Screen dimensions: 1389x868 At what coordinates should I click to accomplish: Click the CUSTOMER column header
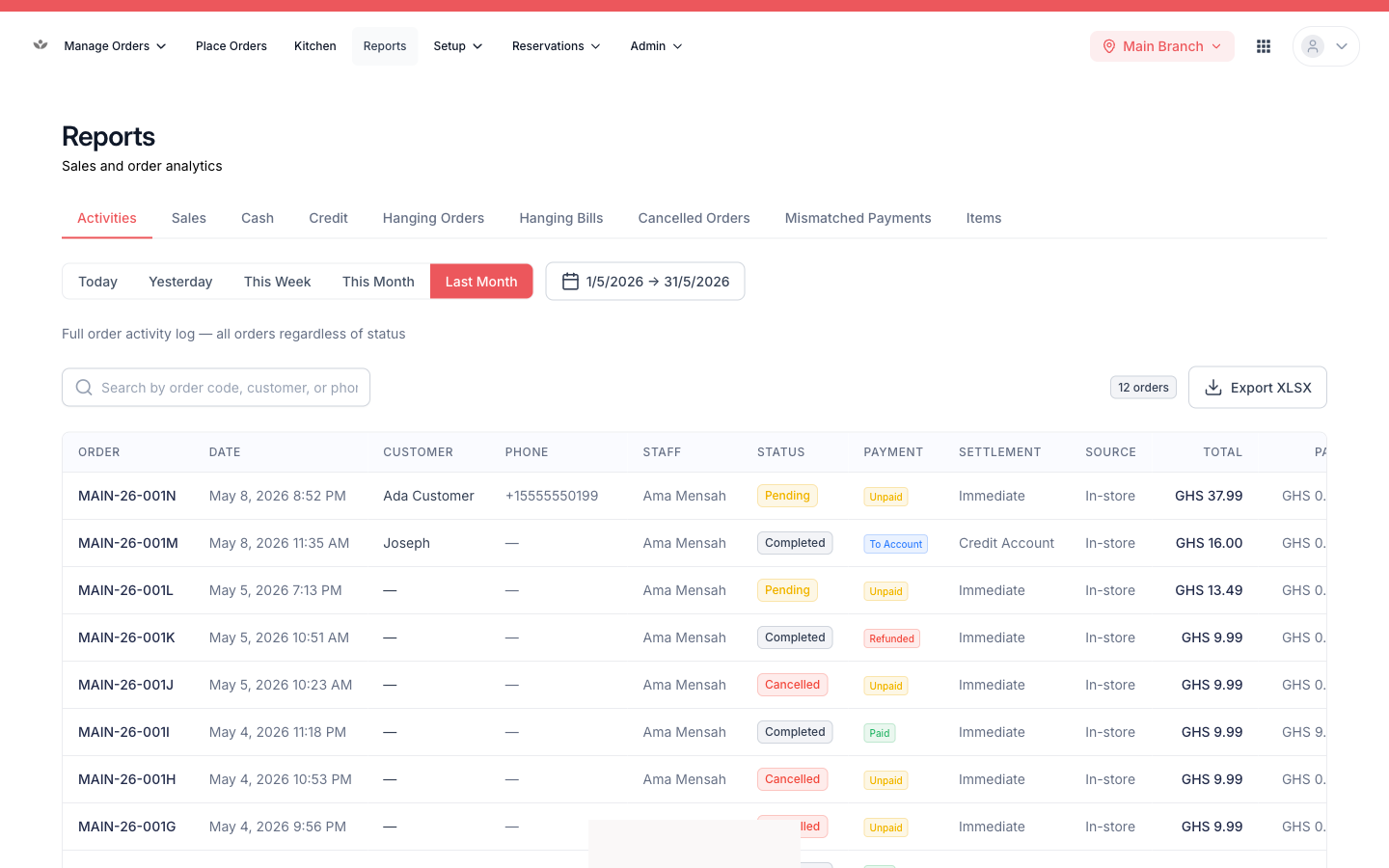click(x=418, y=452)
